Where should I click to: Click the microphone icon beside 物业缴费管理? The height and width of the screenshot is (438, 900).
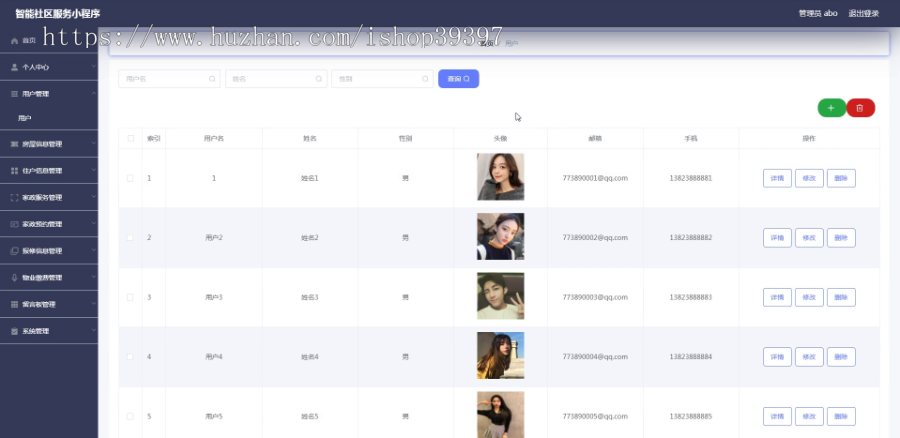click(15, 277)
